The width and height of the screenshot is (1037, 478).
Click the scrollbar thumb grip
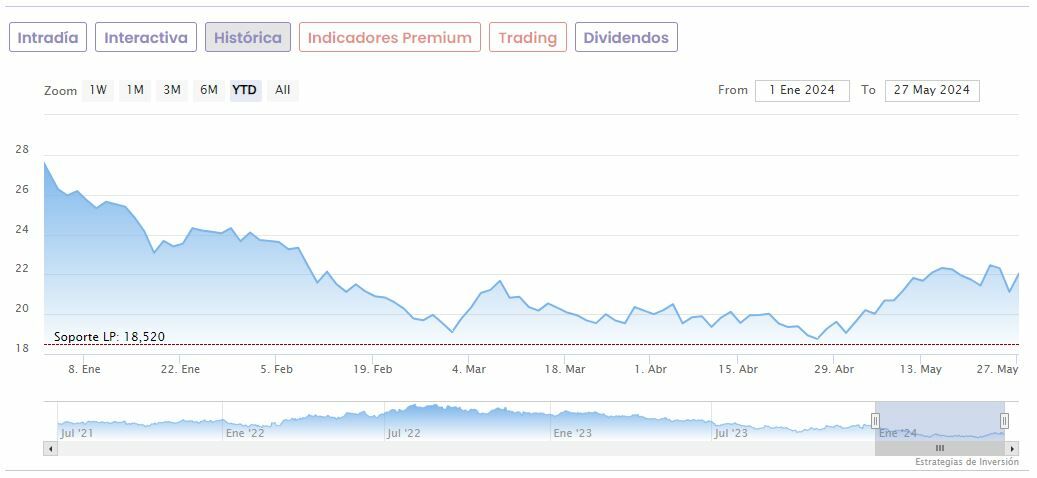tap(939, 448)
